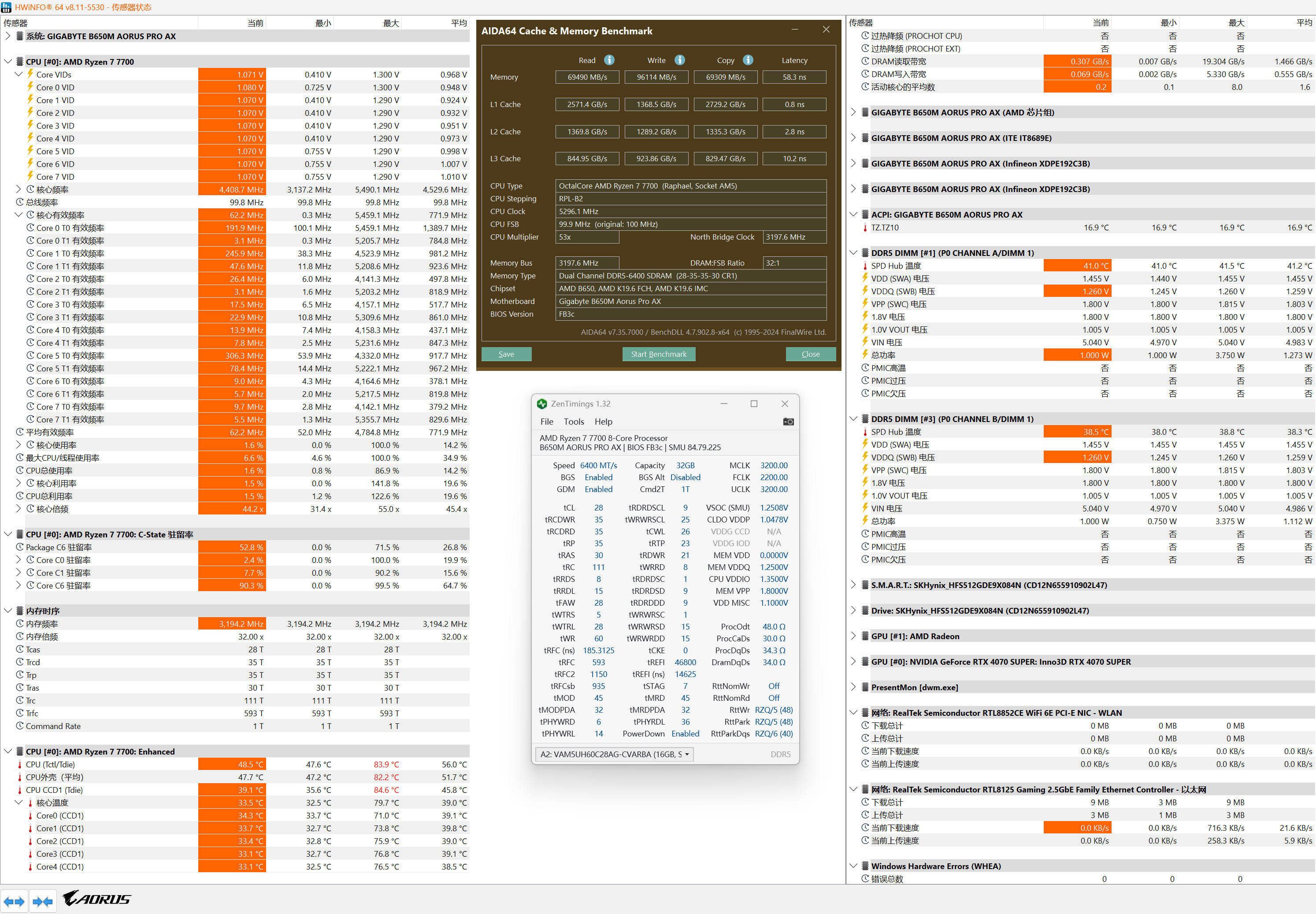
Task: Click the Save button in AIDA64
Action: [x=506, y=354]
